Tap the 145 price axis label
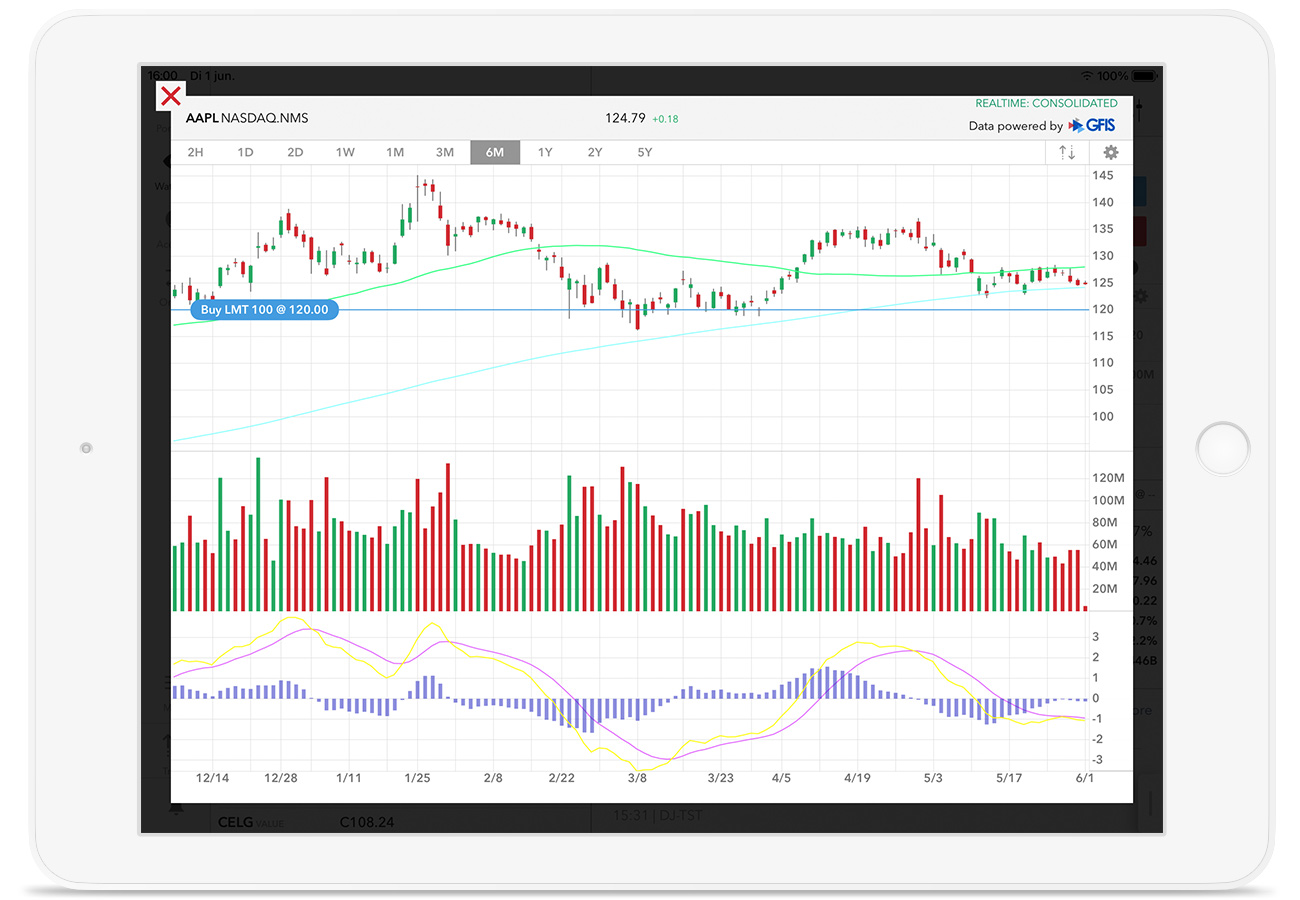Image resolution: width=1300 pixels, height=900 pixels. 1104,176
